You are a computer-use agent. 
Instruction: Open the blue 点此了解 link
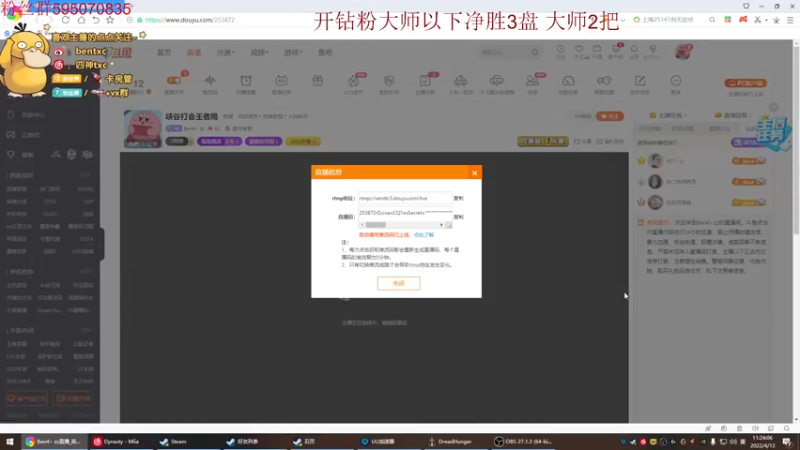point(423,235)
